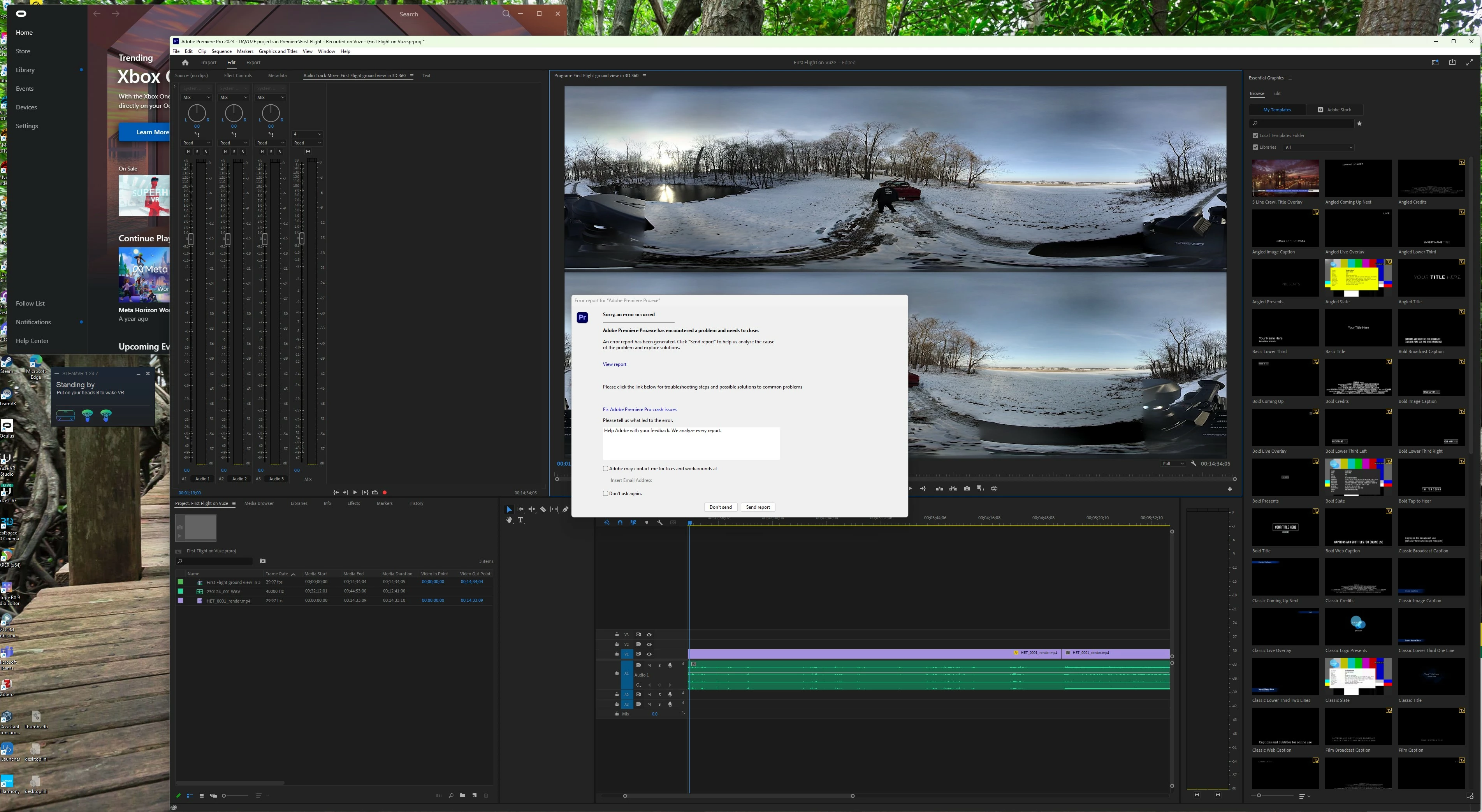Image resolution: width=1482 pixels, height=812 pixels.
Task: Switch to the Media Browser tab
Action: click(x=259, y=504)
